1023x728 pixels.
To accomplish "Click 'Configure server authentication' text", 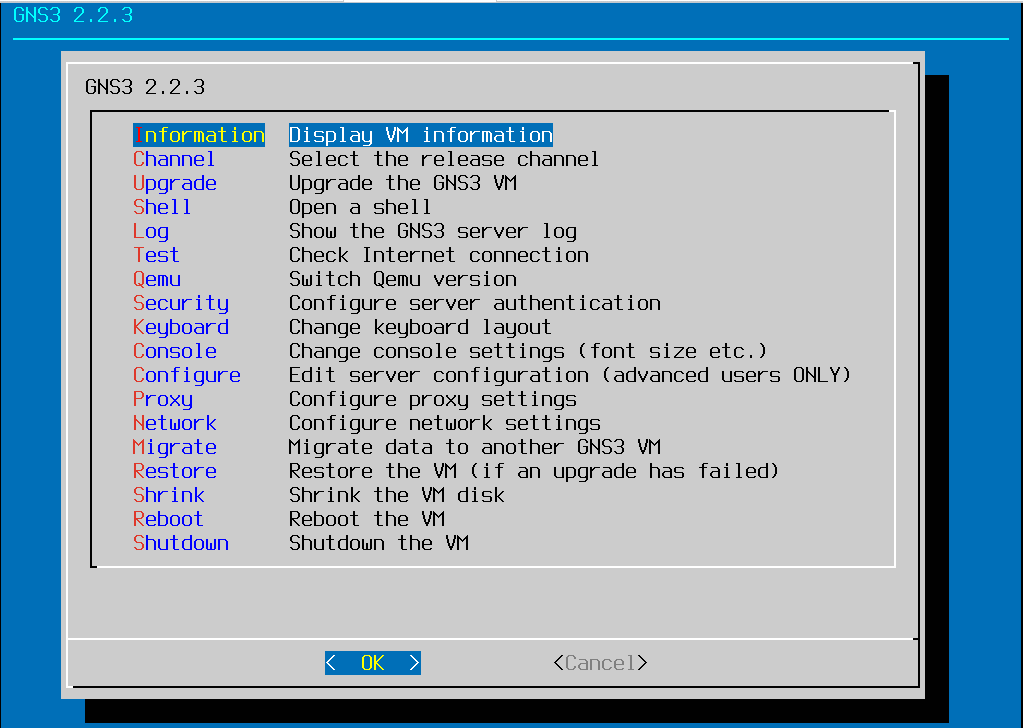I will pyautogui.click(x=475, y=304).
